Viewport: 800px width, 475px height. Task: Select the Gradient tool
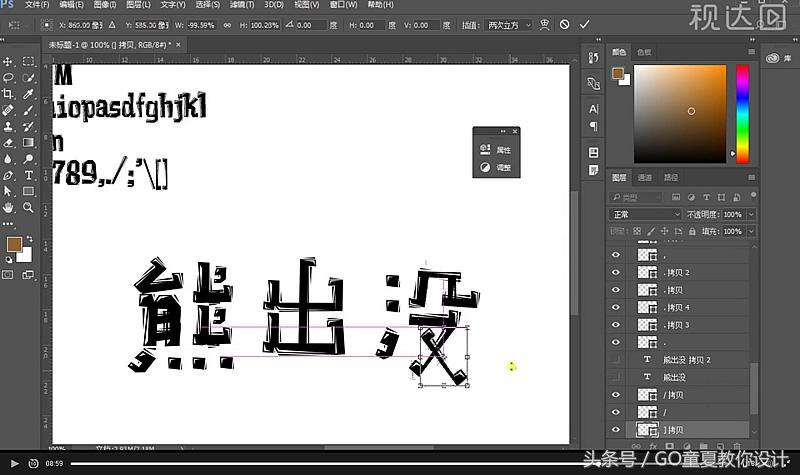pyautogui.click(x=29, y=142)
